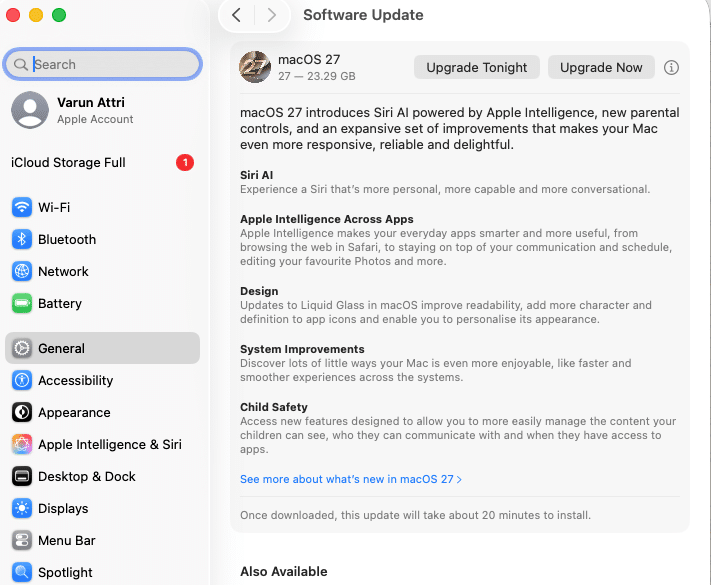
Task: Click the Software Update title
Action: coord(363,15)
